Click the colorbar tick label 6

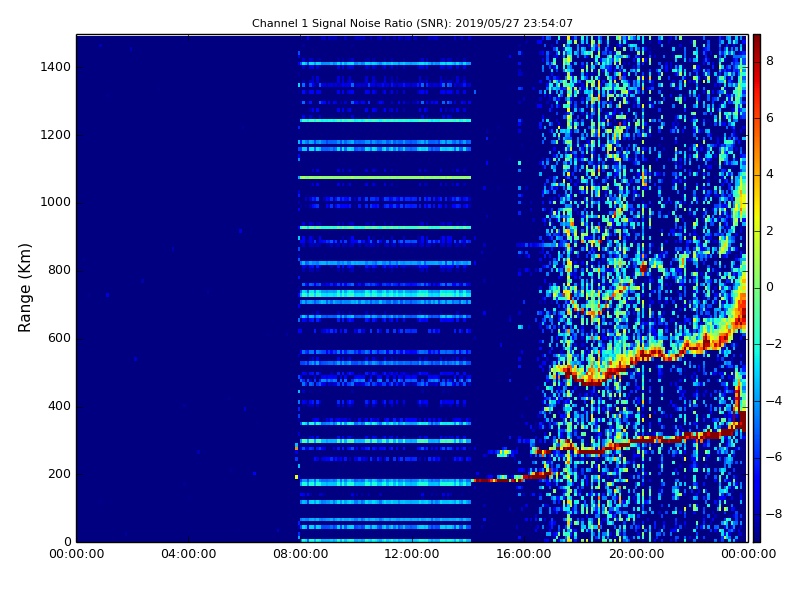[770, 118]
